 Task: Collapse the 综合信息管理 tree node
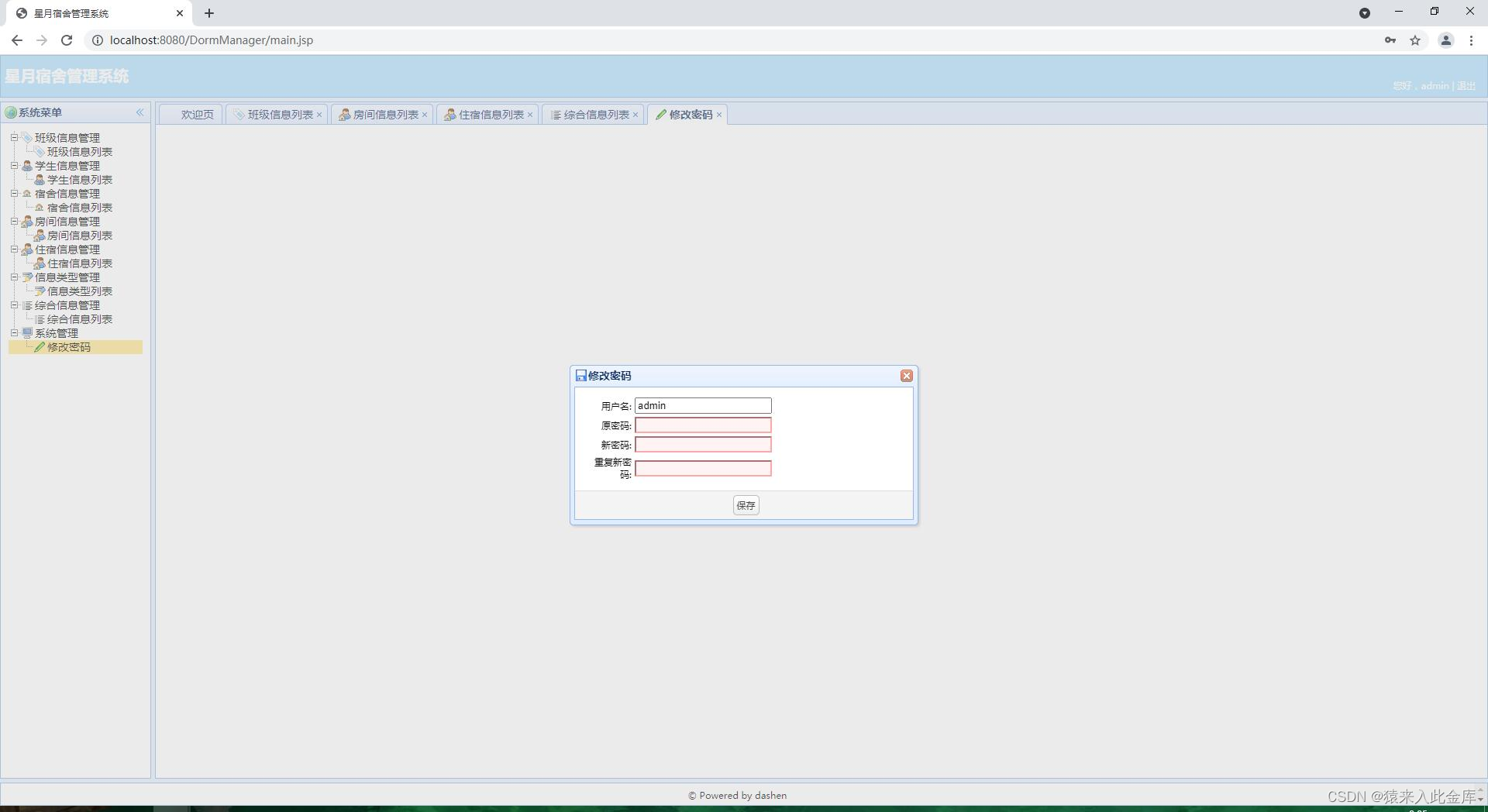[14, 305]
